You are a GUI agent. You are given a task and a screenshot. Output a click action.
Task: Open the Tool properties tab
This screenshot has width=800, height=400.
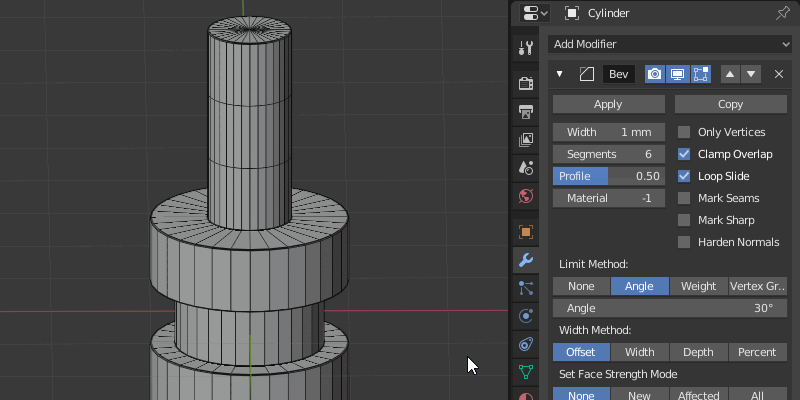coord(526,48)
